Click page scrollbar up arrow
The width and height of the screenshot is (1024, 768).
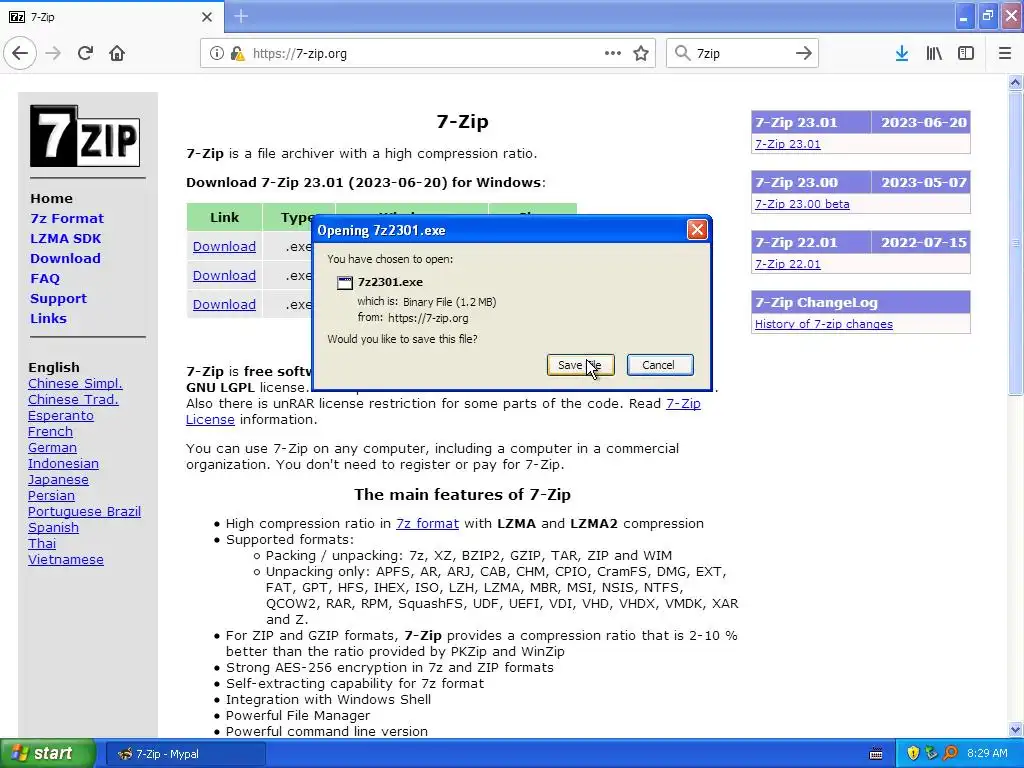click(1015, 82)
